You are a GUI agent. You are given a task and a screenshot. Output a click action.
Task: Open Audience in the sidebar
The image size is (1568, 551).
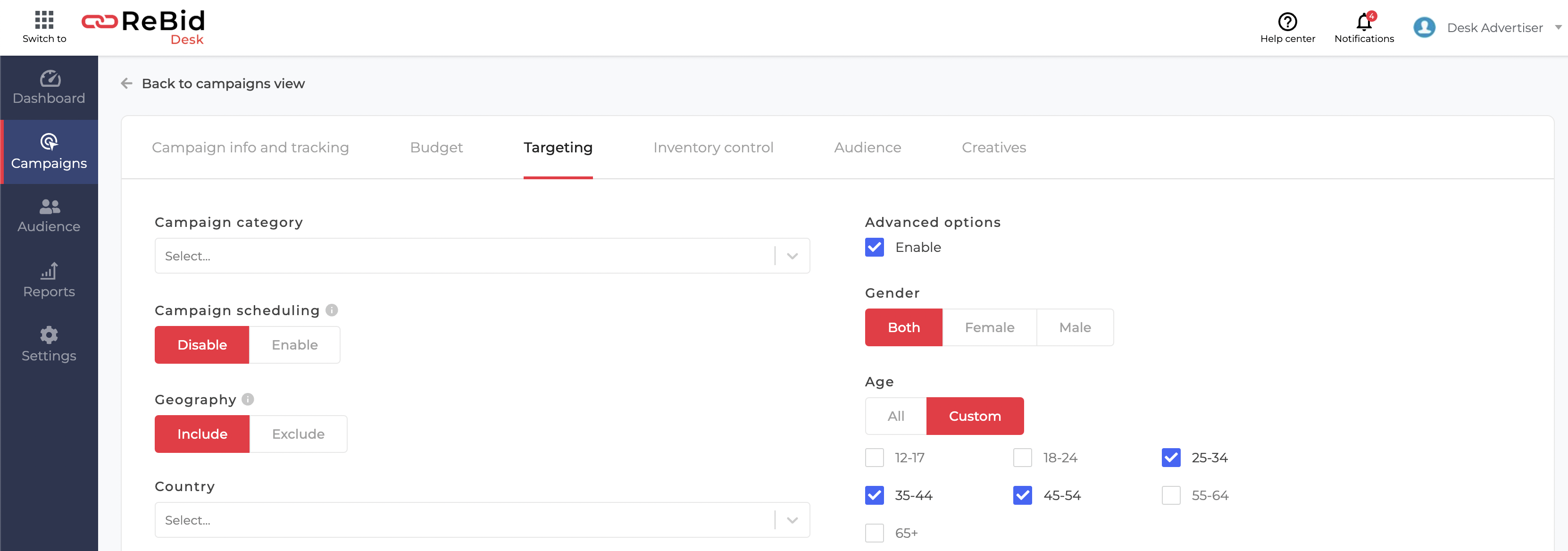50,216
